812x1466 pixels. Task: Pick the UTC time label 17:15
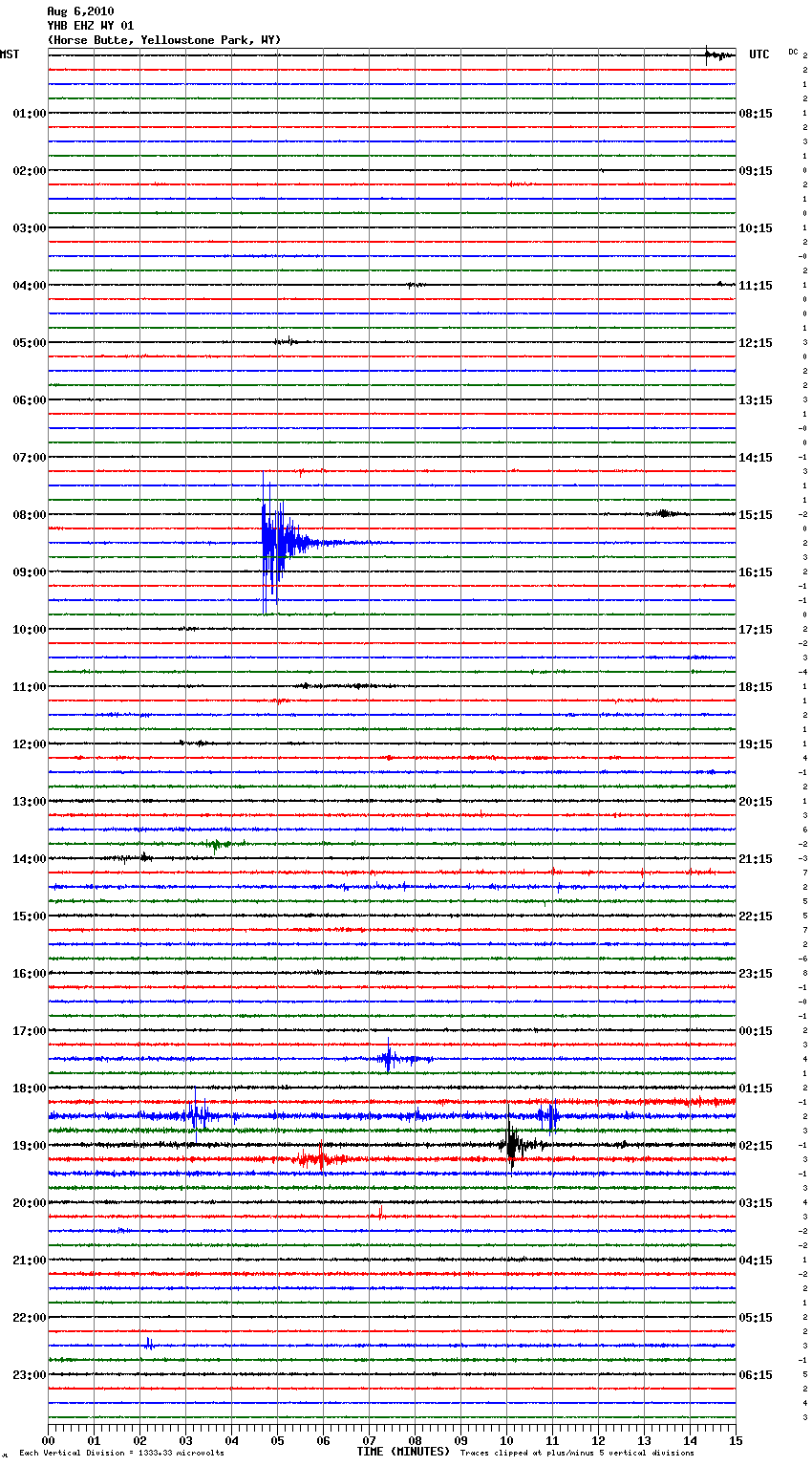[x=756, y=630]
